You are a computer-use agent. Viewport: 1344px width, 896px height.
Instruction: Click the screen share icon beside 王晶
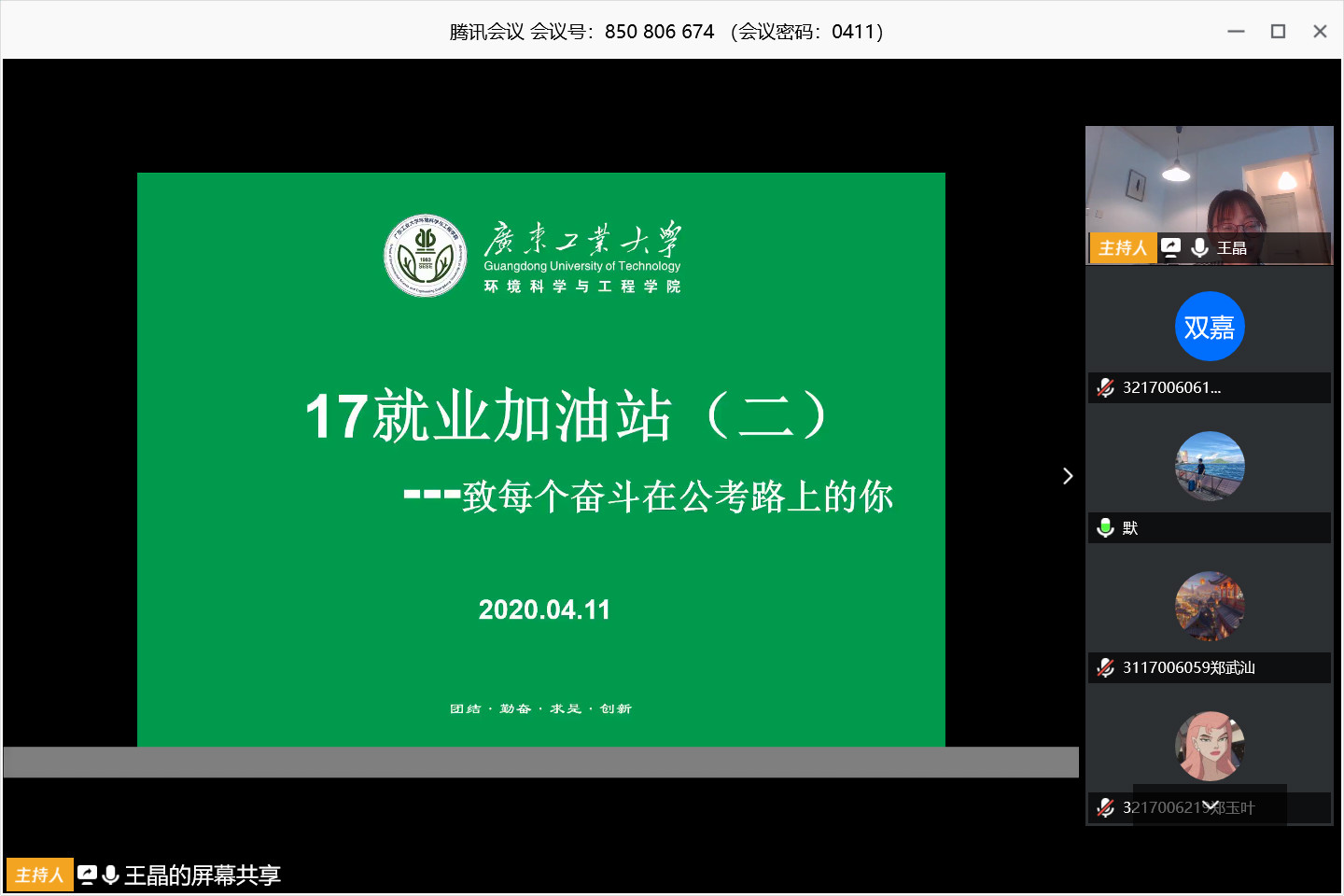[1170, 247]
